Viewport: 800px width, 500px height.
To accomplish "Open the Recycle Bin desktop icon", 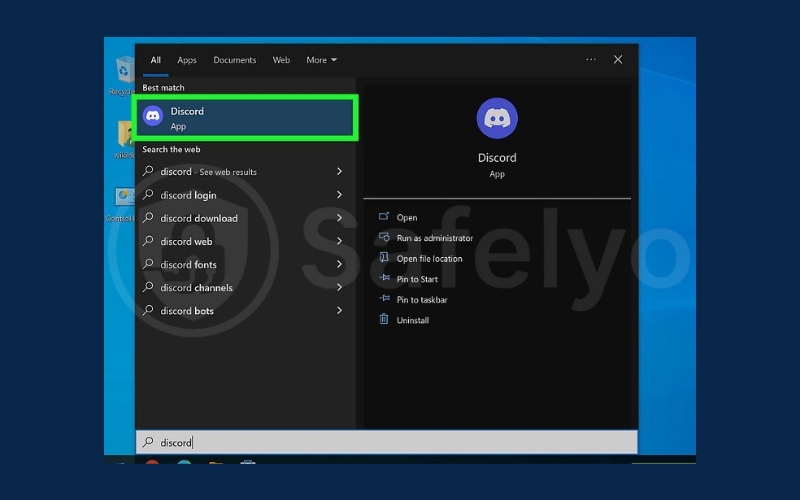I will click(124, 74).
